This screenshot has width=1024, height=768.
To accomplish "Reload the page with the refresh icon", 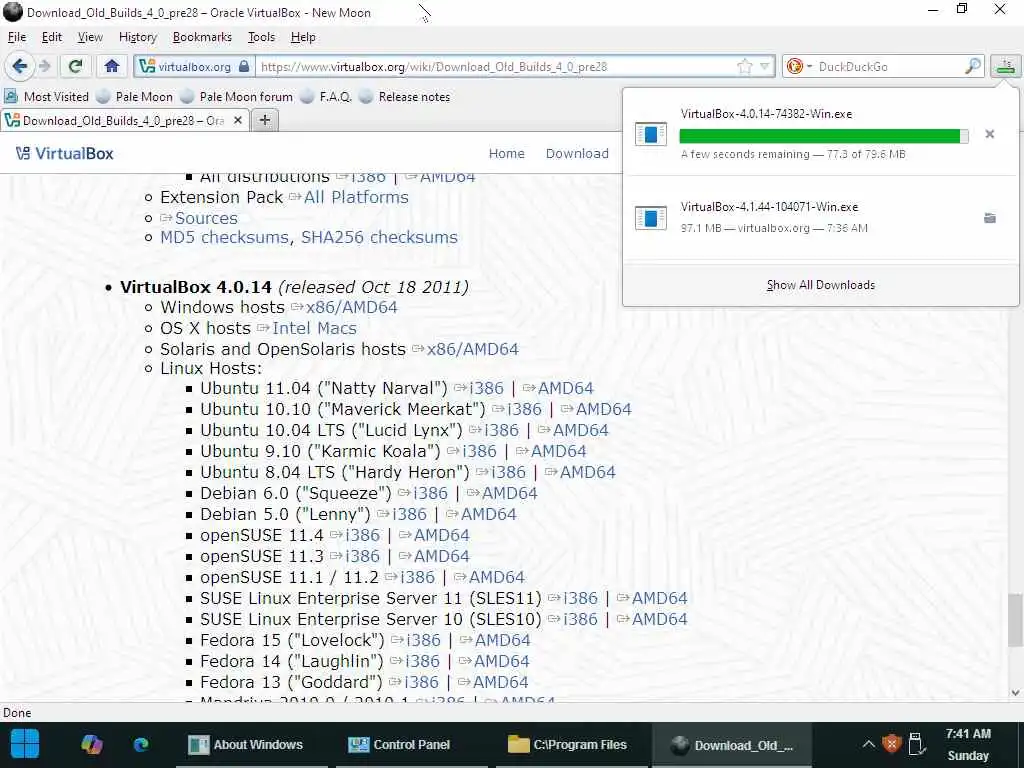I will coord(75,66).
